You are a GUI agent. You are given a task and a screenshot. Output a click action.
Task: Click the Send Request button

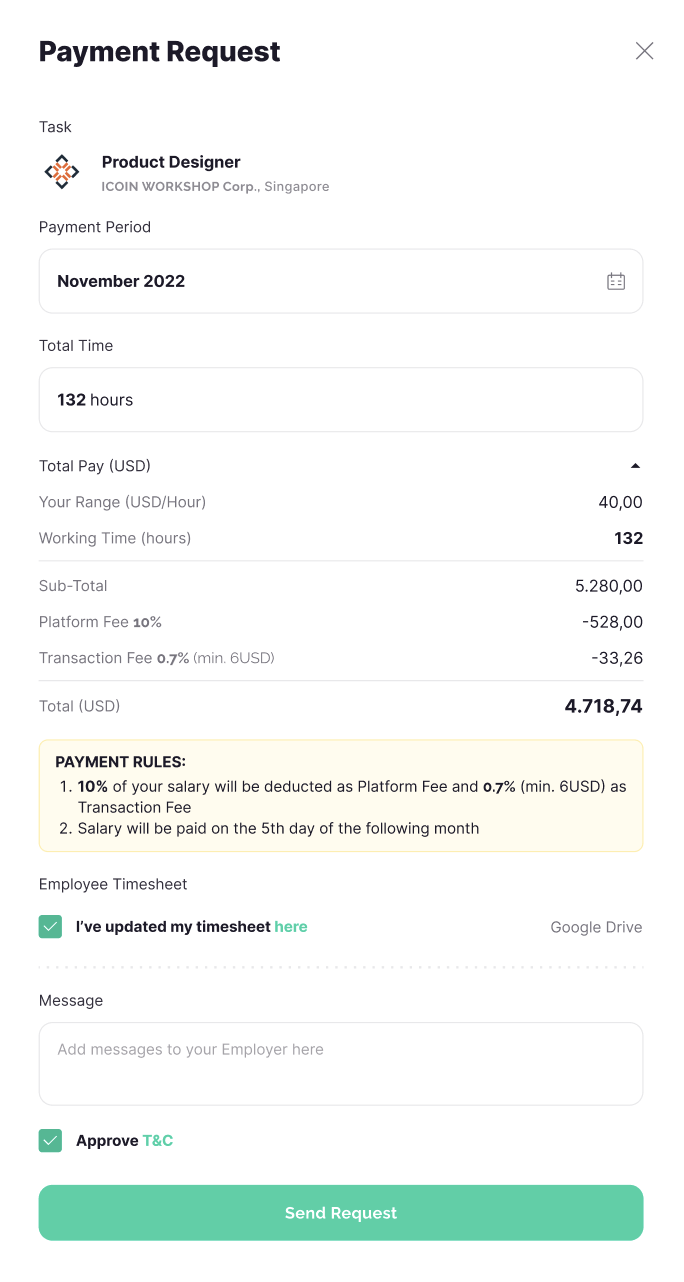pos(341,1213)
